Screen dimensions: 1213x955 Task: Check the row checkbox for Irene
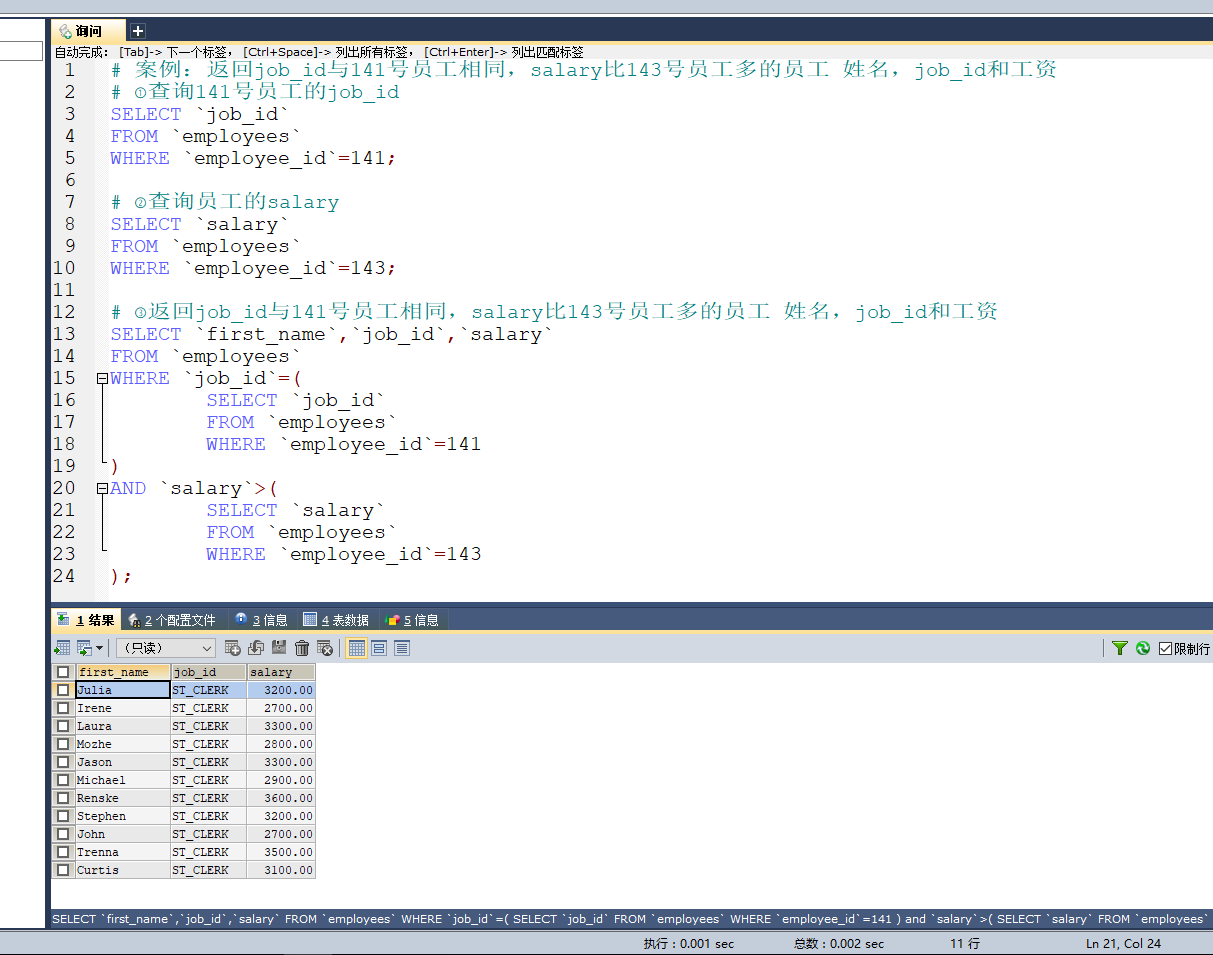63,708
